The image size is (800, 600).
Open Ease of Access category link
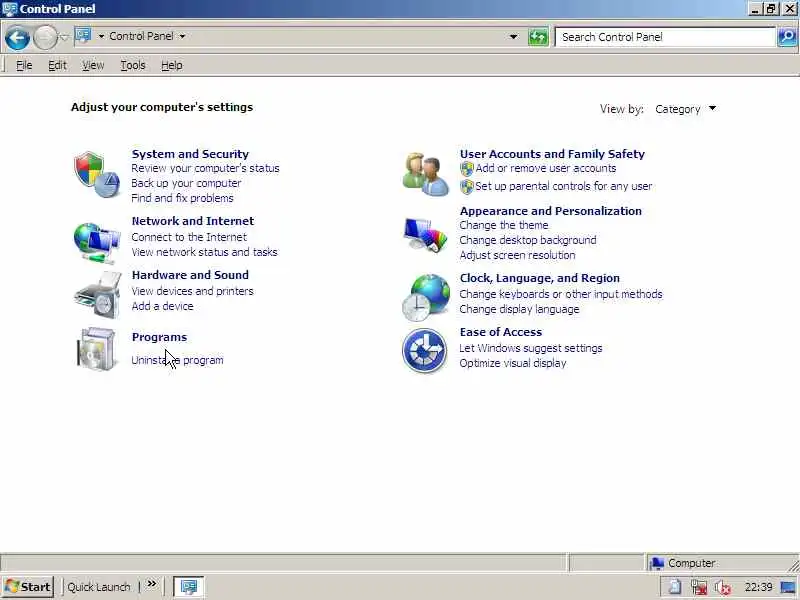tap(501, 332)
